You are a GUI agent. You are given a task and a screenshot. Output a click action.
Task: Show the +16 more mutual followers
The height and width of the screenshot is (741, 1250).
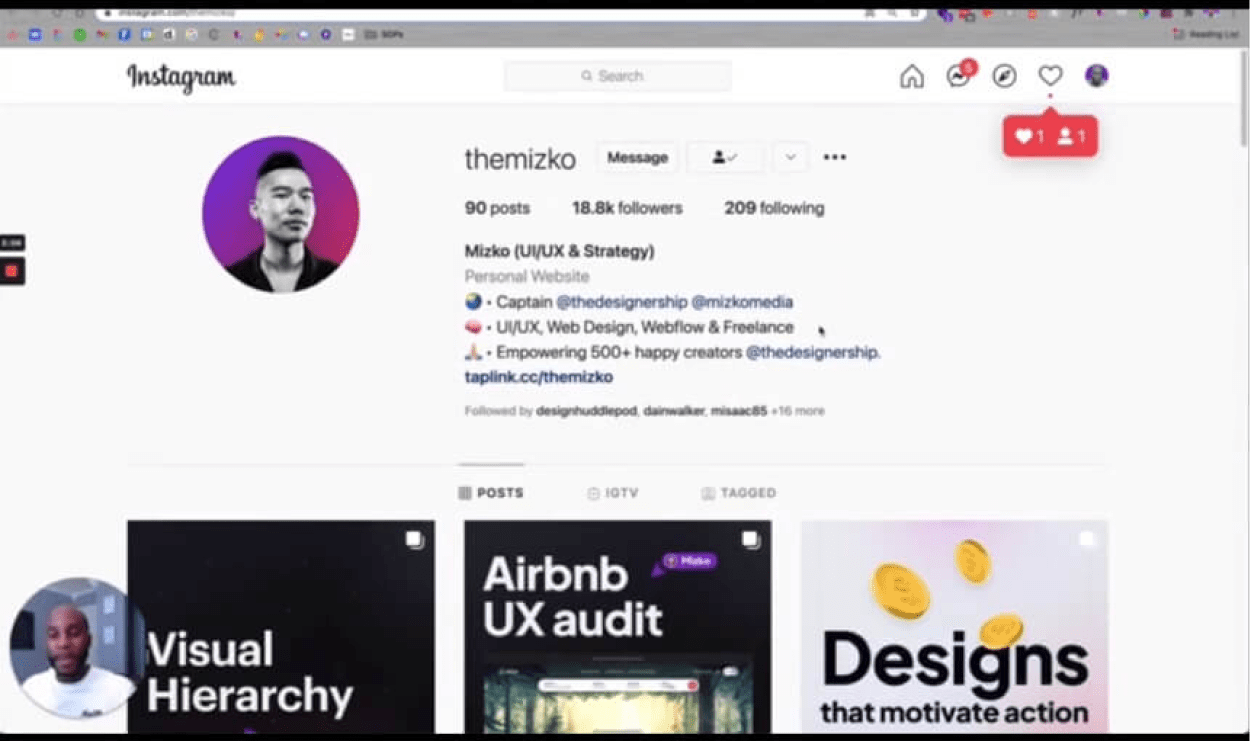click(798, 411)
